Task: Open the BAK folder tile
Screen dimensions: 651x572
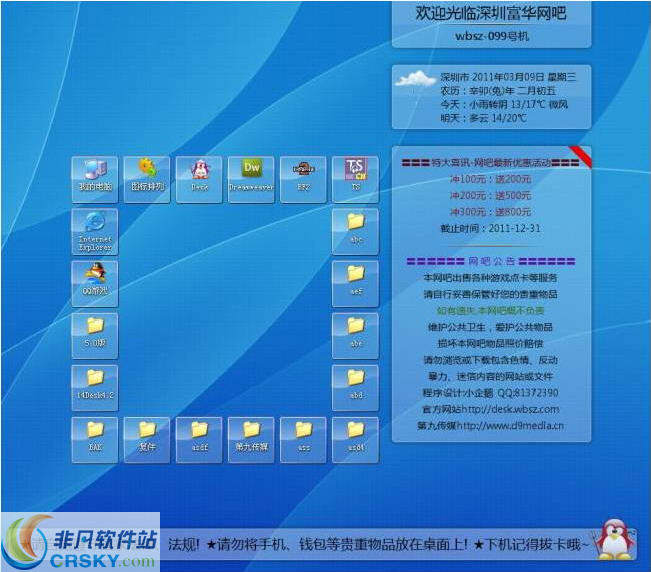Action: click(95, 440)
